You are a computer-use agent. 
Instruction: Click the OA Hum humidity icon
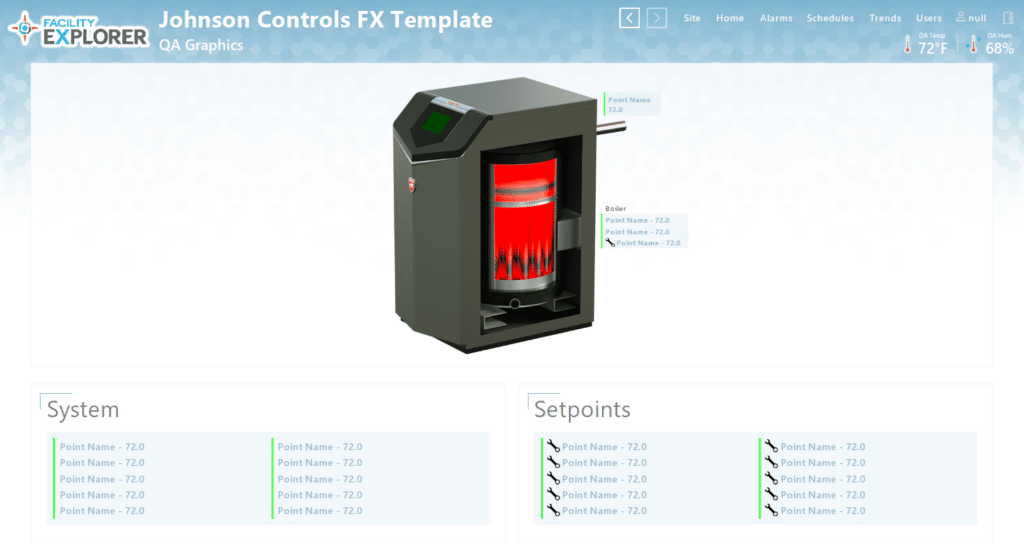tap(973, 44)
